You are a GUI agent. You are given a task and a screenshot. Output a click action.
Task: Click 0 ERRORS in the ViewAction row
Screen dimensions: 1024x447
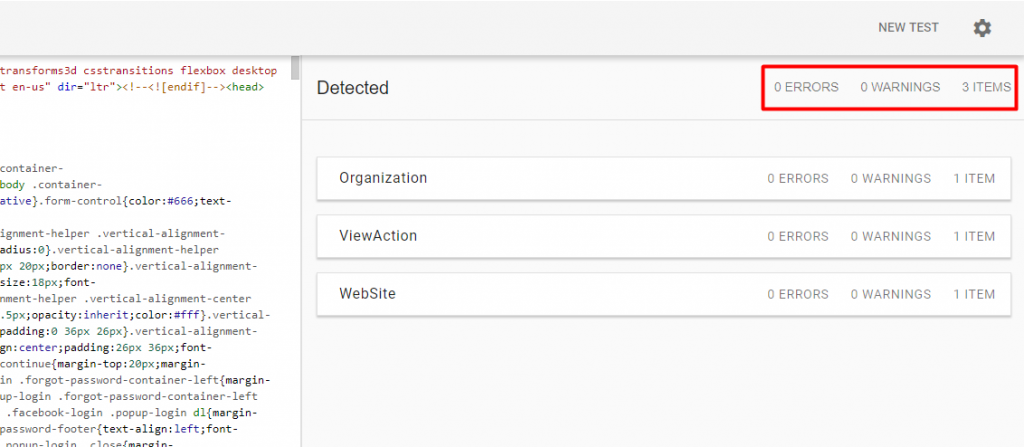click(x=798, y=237)
